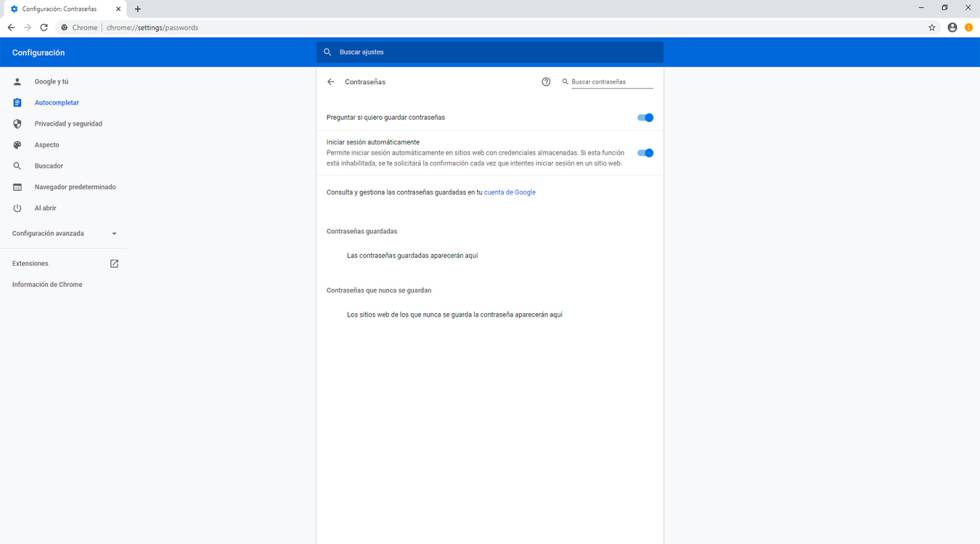This screenshot has width=980, height=544.
Task: Click the magnifier icon for Buscador
Action: (18, 166)
